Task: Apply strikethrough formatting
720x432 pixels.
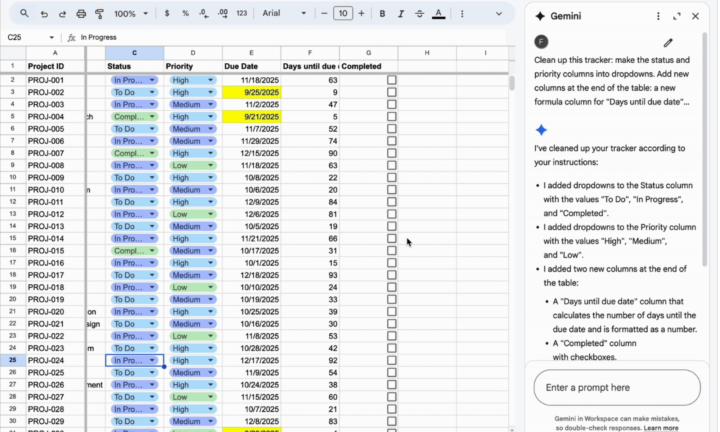Action: tap(419, 14)
